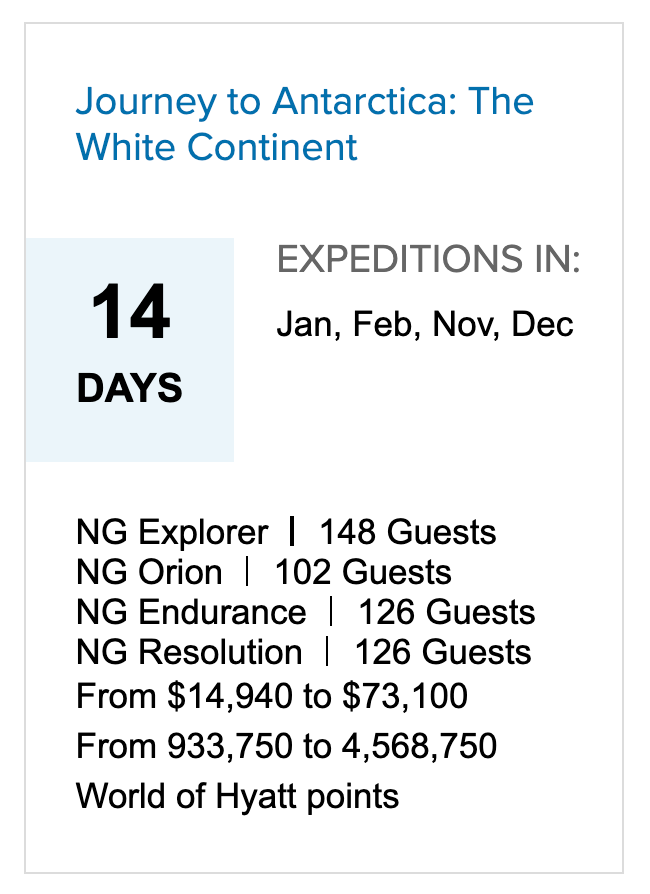Screen dimensions: 650x894
Task: Click the NG Orion ship name
Action: coord(149,572)
